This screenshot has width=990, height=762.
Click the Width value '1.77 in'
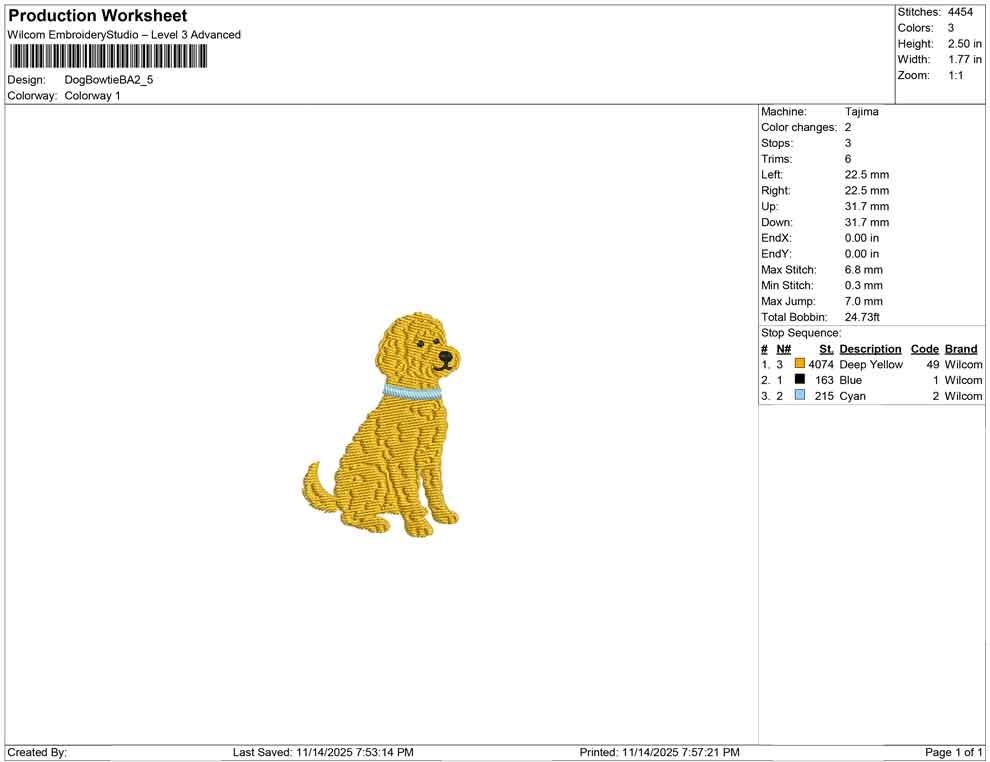tap(965, 59)
